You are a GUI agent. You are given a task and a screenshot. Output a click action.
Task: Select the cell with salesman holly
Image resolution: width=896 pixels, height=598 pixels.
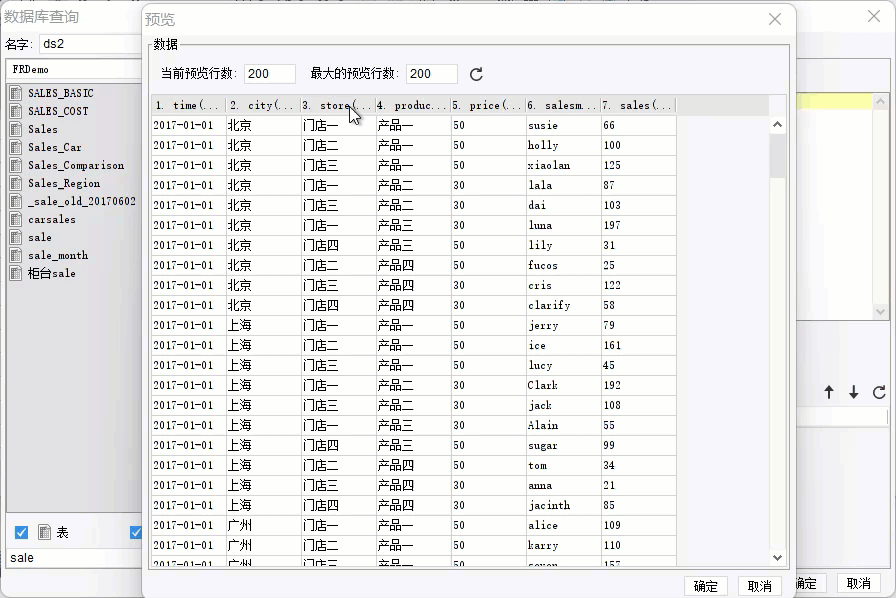(x=563, y=145)
